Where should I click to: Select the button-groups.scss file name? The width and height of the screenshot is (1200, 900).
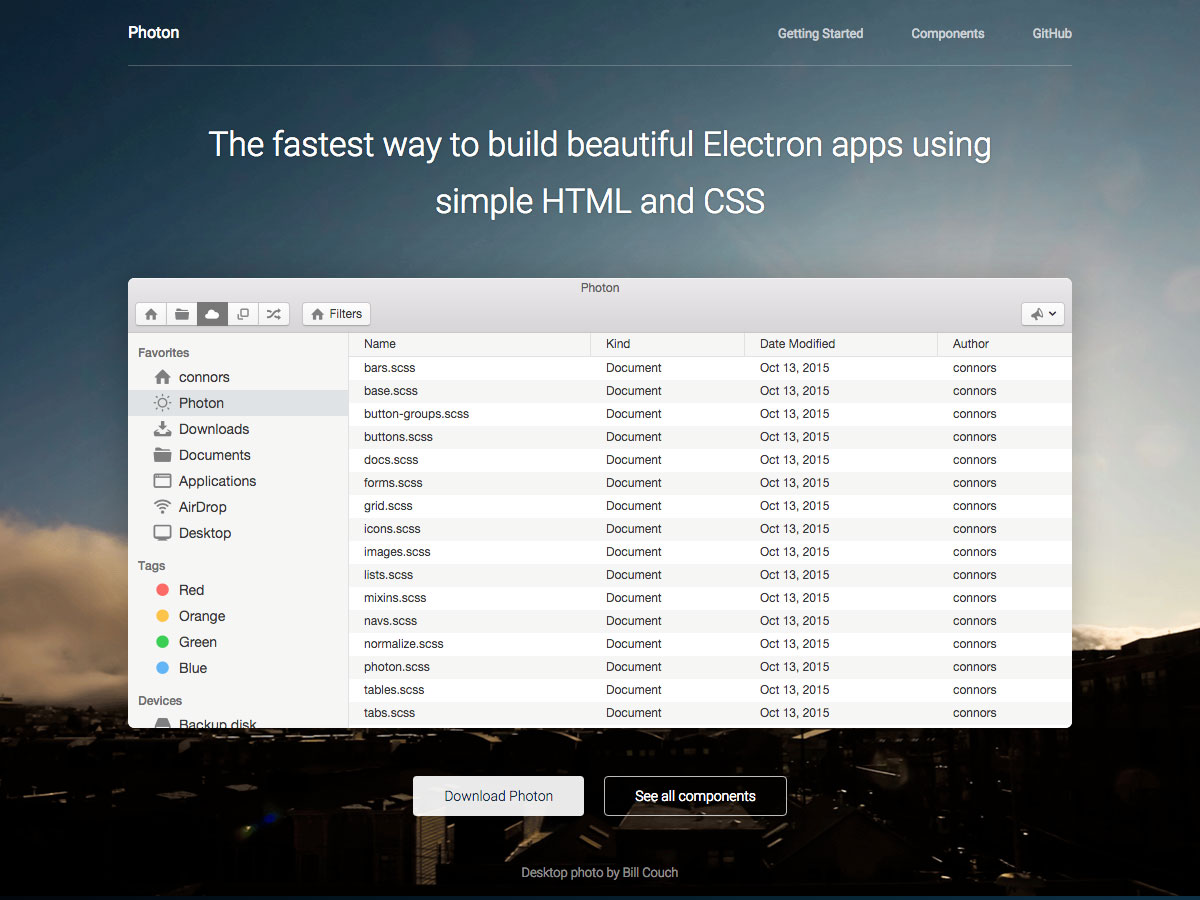416,414
